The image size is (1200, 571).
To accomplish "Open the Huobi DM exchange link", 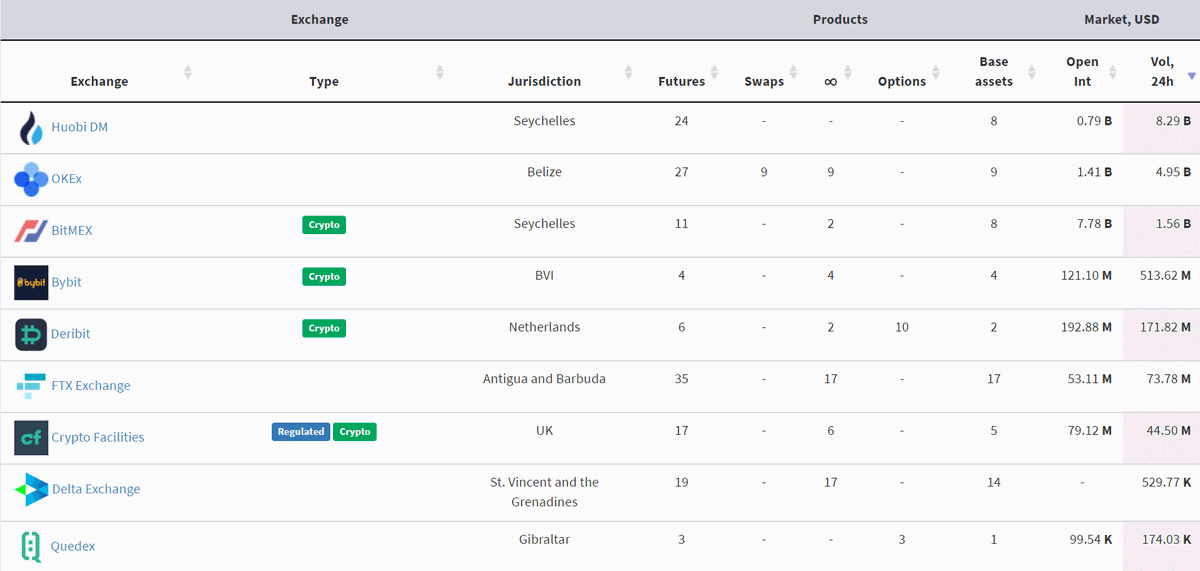I will [x=79, y=128].
